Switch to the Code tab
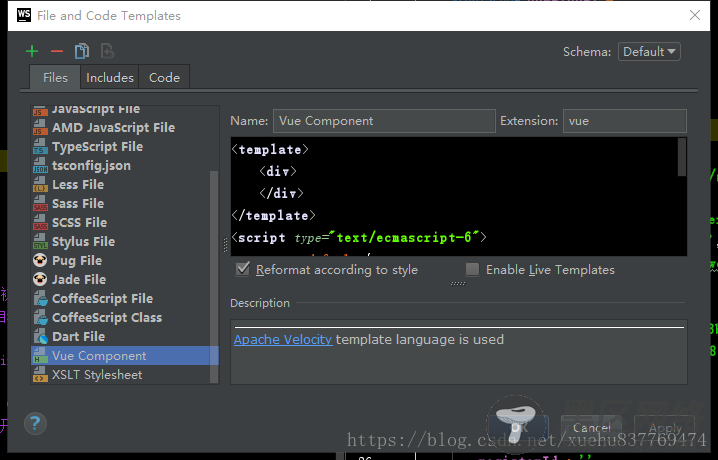The width and height of the screenshot is (718, 460). 164,77
